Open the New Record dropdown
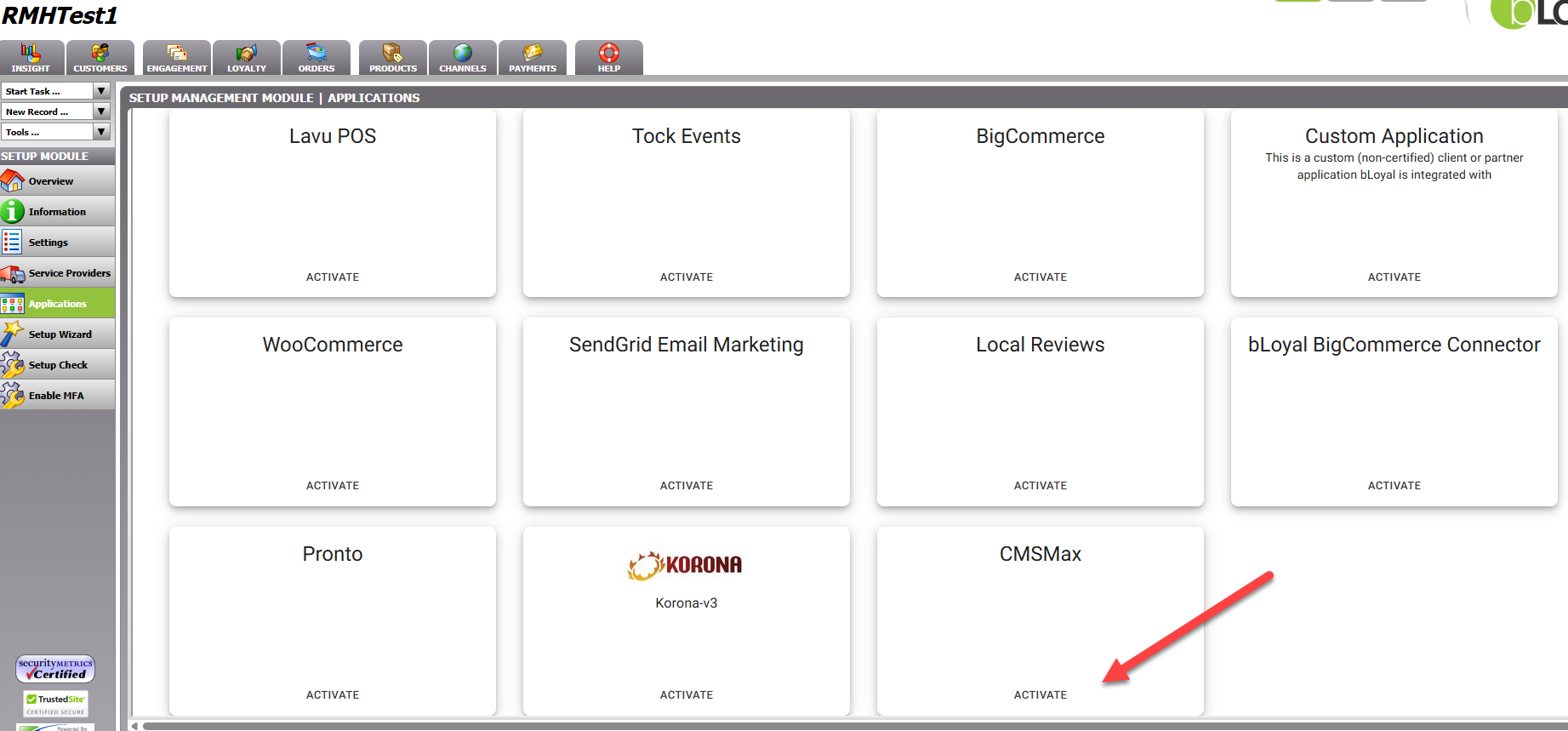Viewport: 1568px width, 731px height. [101, 111]
